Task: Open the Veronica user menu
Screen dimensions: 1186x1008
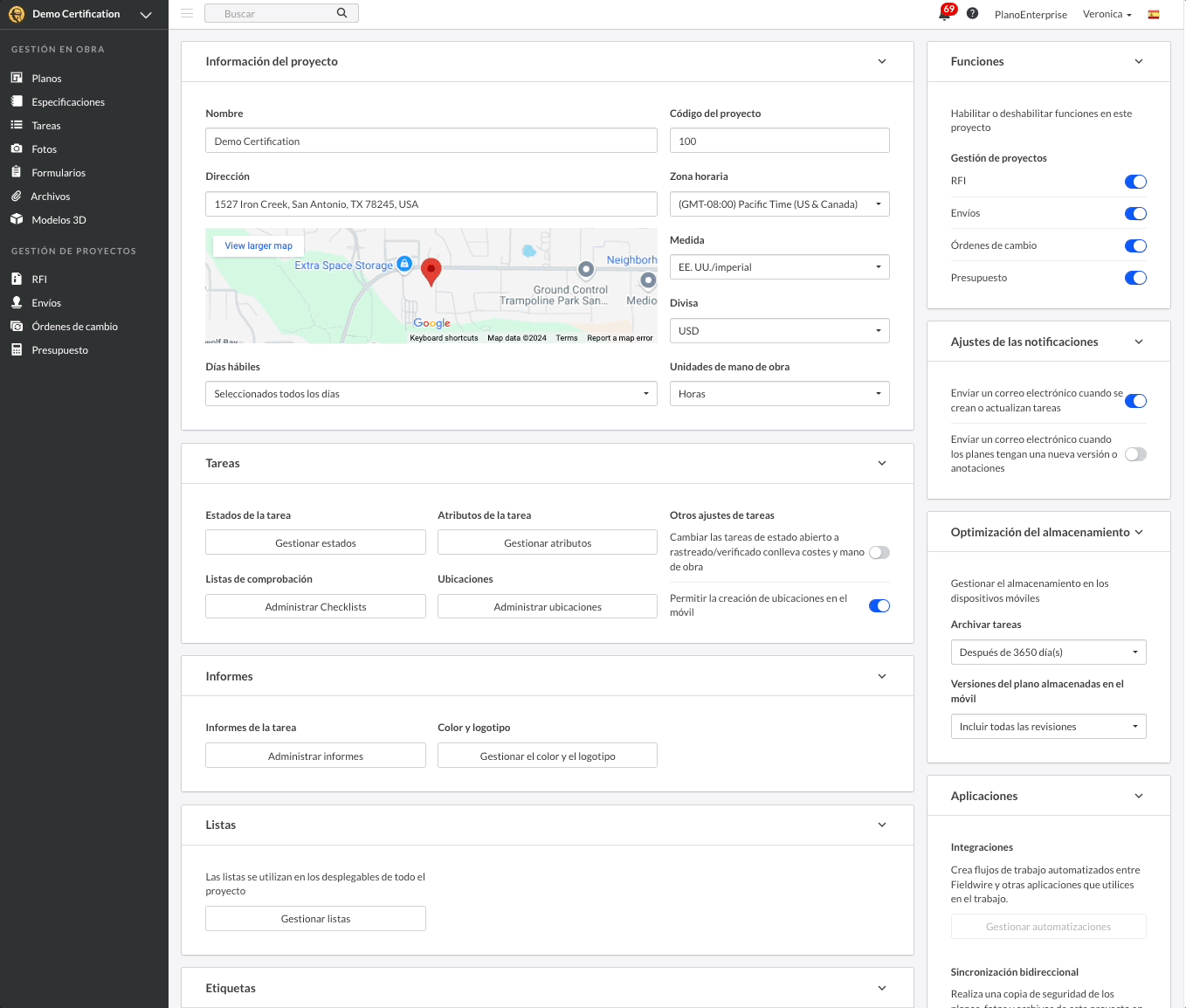Action: point(1107,14)
